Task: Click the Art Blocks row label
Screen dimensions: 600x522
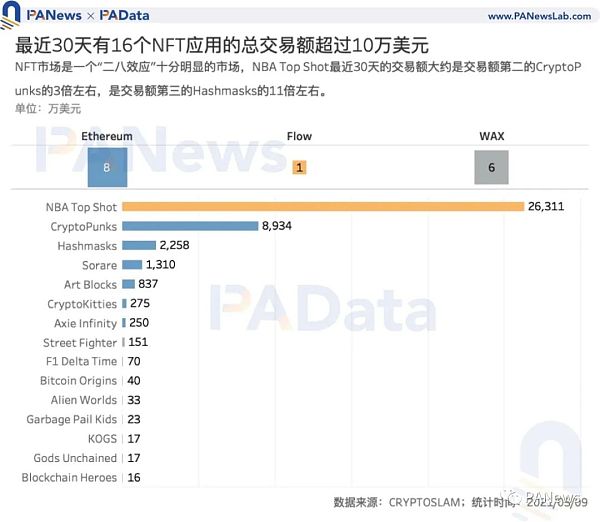Action: pyautogui.click(x=90, y=284)
